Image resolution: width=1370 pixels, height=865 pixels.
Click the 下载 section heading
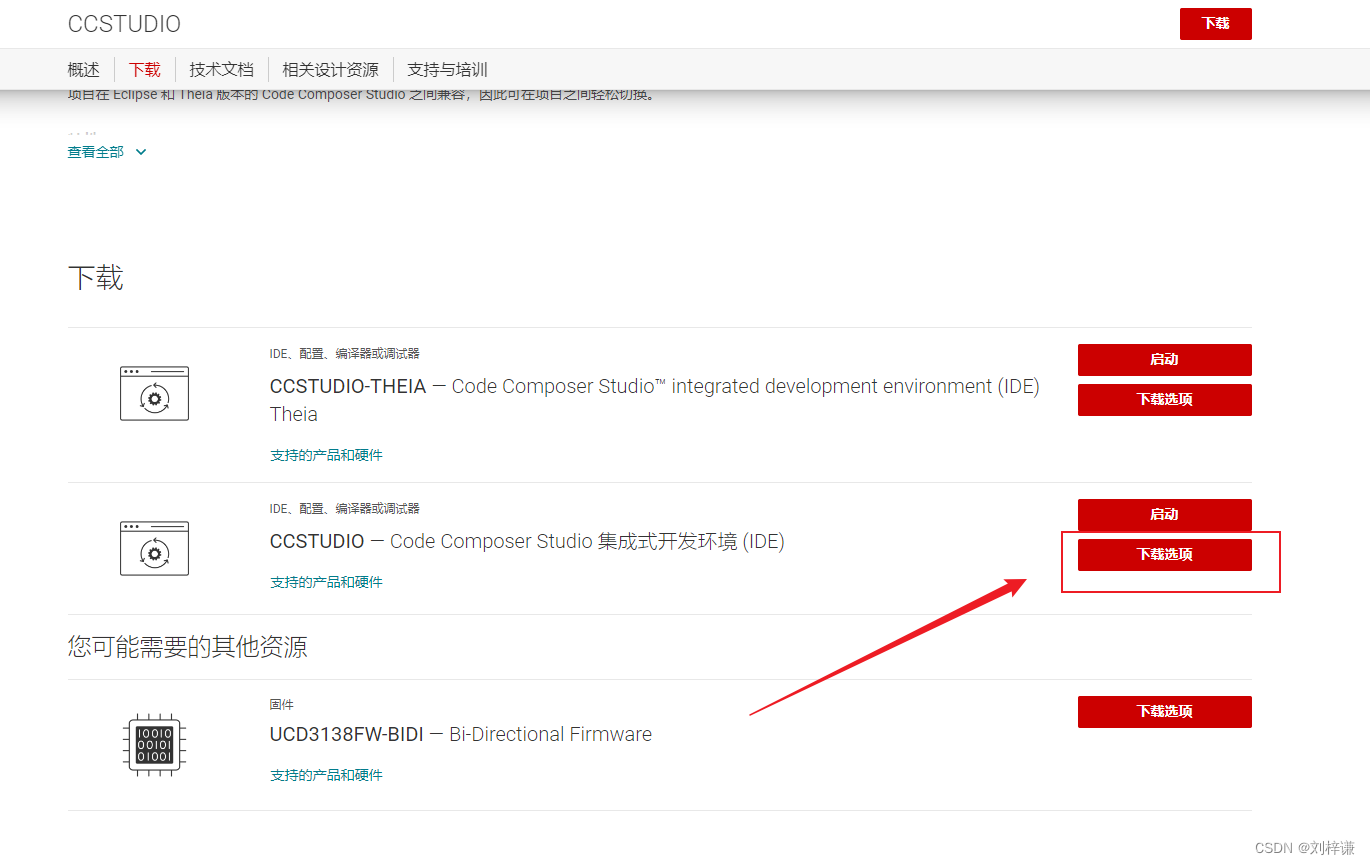click(x=96, y=278)
